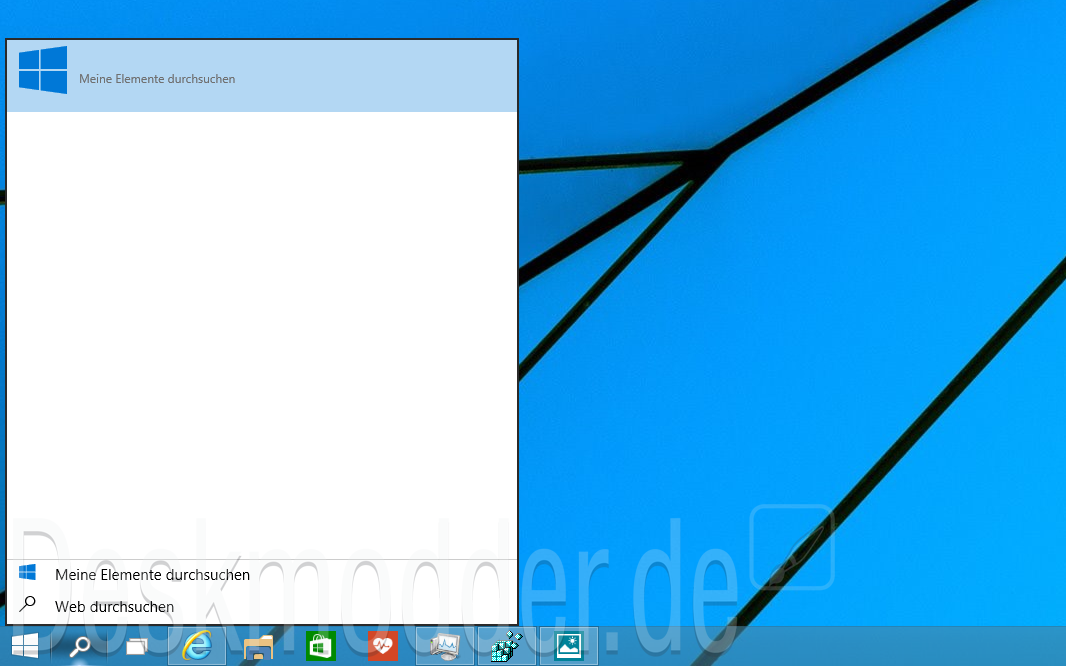
Task: Open Task View from the taskbar
Action: point(136,647)
